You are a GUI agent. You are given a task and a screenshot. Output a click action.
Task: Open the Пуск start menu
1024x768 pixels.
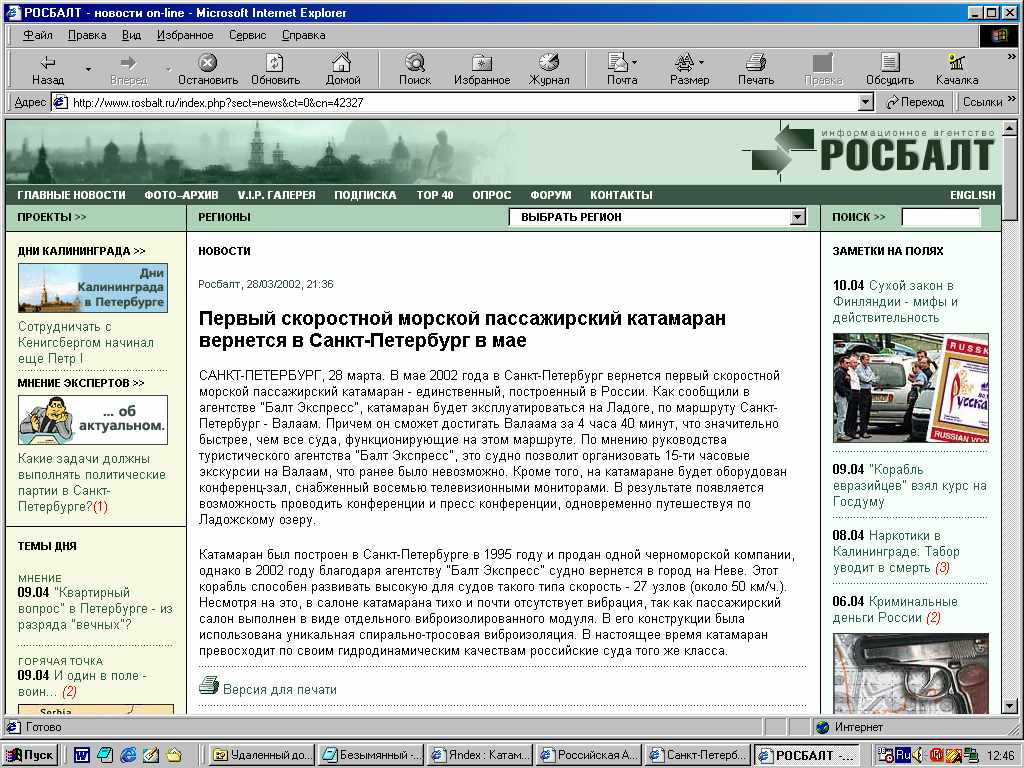point(30,755)
